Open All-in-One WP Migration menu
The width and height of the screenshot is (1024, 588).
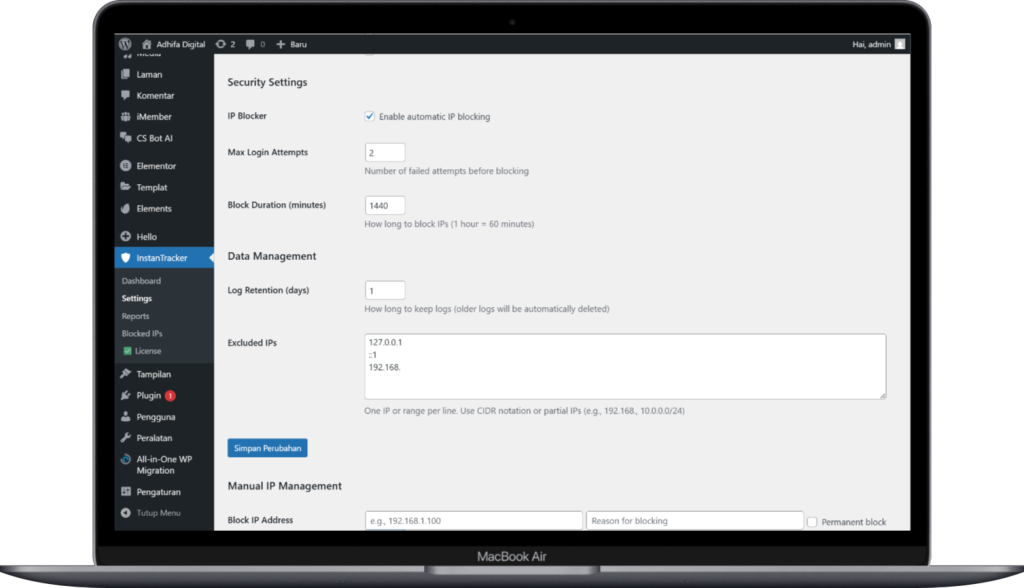tap(162, 464)
